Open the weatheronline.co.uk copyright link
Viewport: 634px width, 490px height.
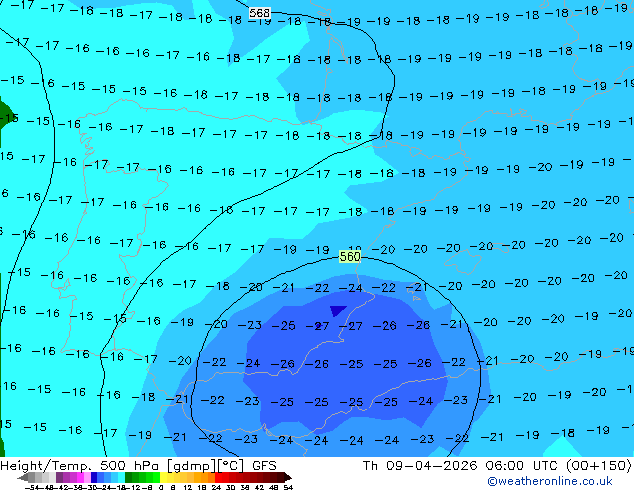[x=550, y=481]
